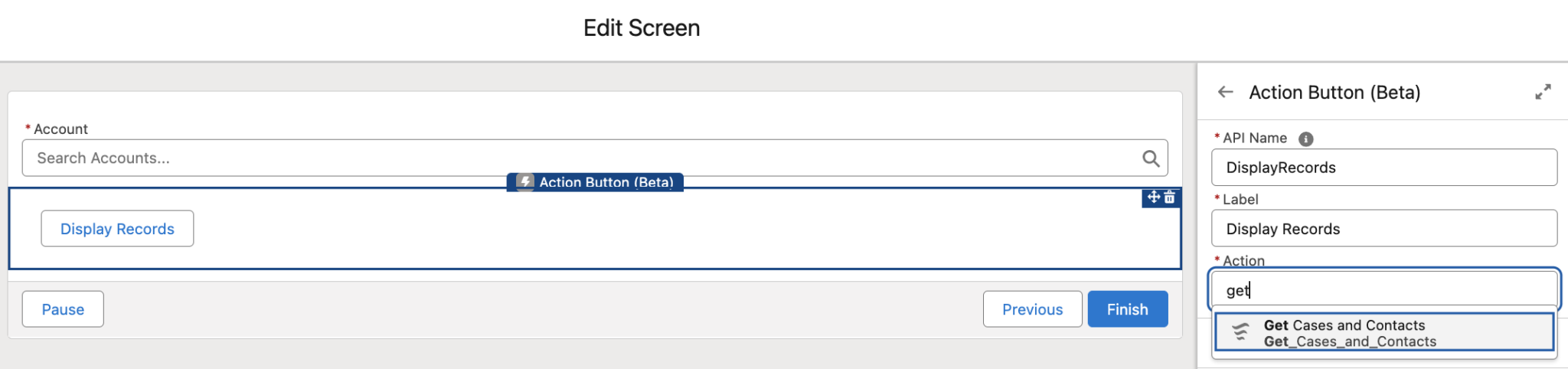
Task: Click the back arrow in Action Button panel
Action: point(1225,93)
